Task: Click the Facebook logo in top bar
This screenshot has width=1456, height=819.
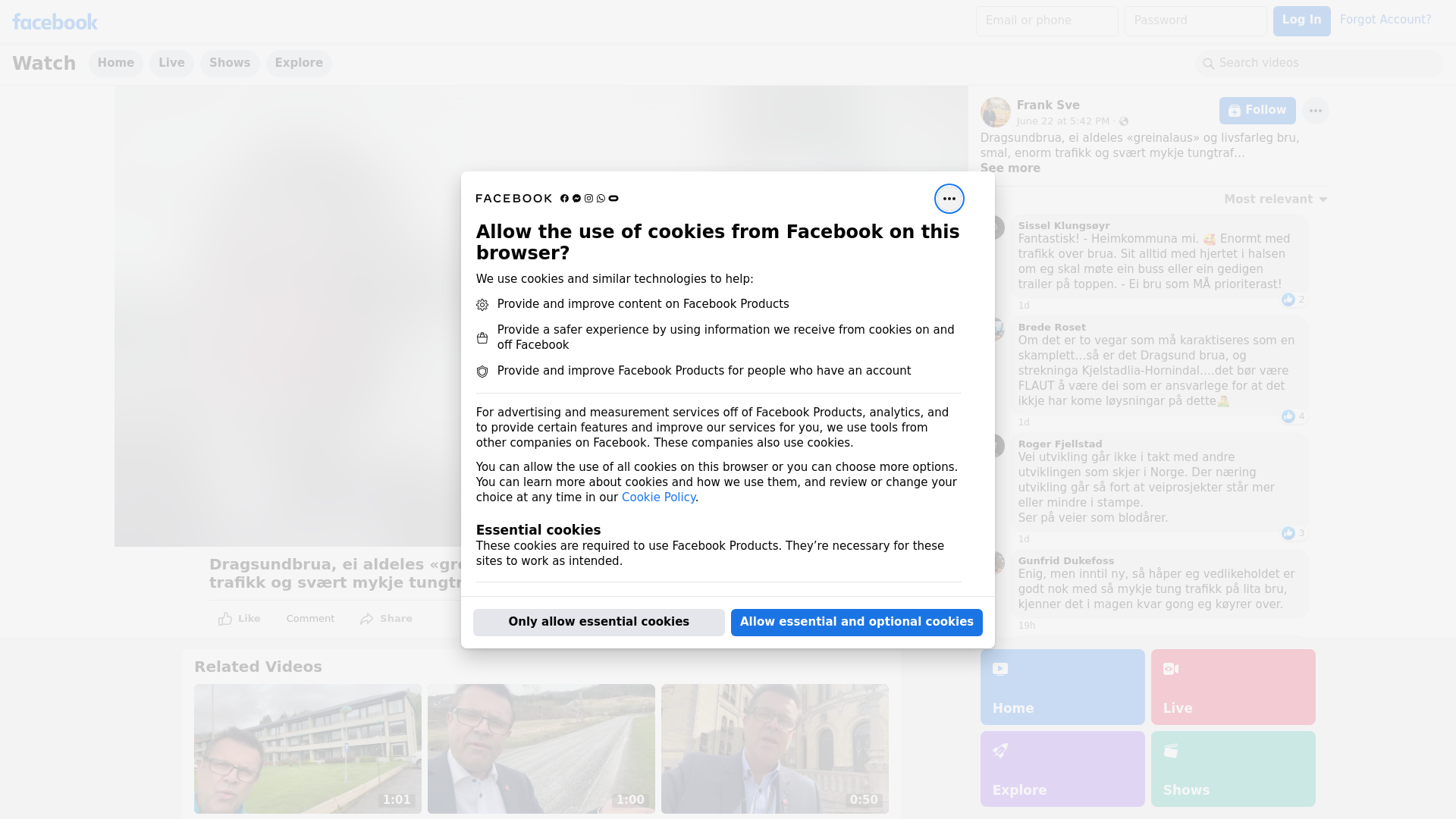Action: [x=55, y=22]
